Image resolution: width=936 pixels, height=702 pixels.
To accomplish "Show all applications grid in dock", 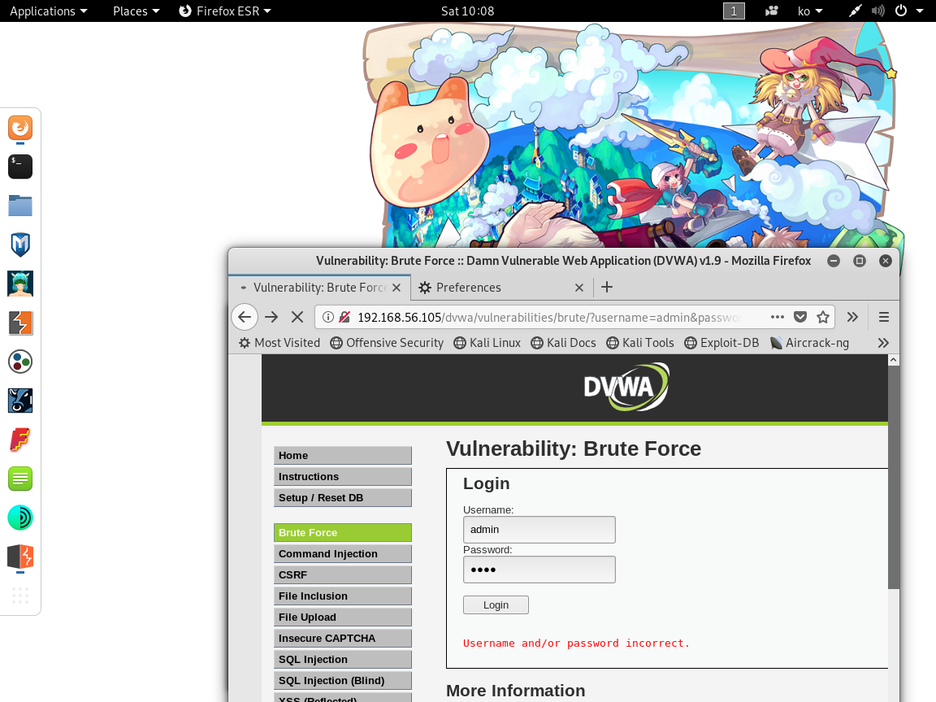I will [x=20, y=595].
